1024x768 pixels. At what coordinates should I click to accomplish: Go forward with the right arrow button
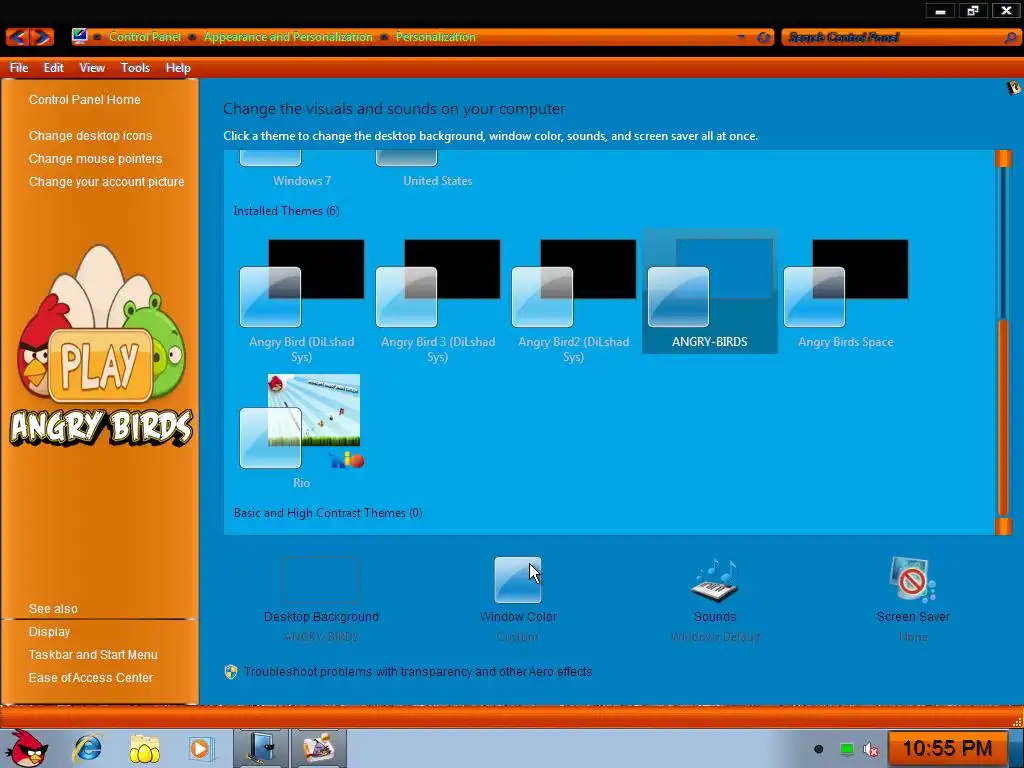tap(42, 37)
